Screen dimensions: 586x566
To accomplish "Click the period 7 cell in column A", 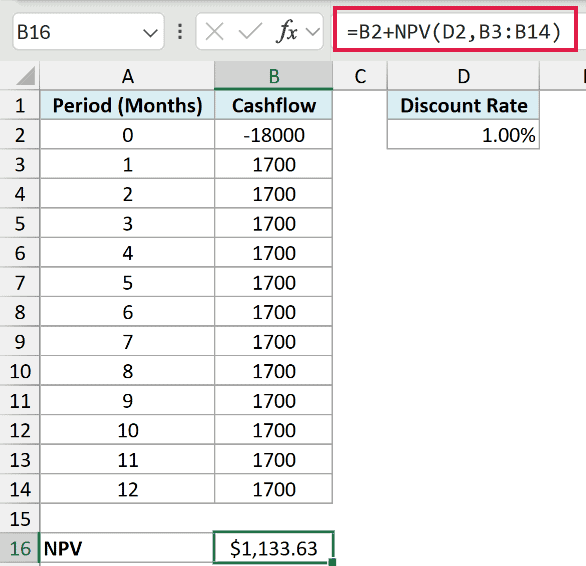I will pos(127,341).
